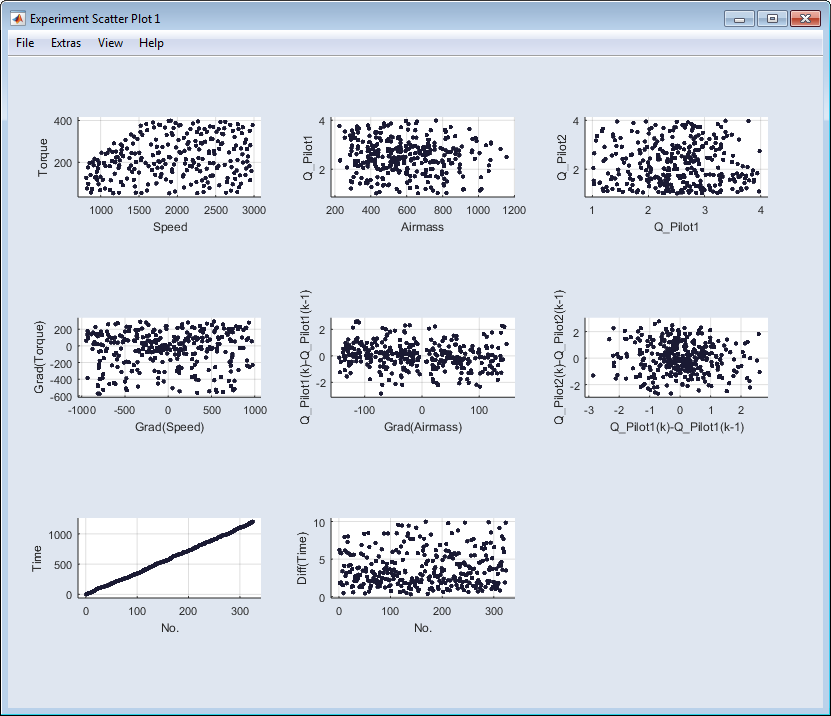Click the MATLAB icon in title bar

tap(17, 19)
